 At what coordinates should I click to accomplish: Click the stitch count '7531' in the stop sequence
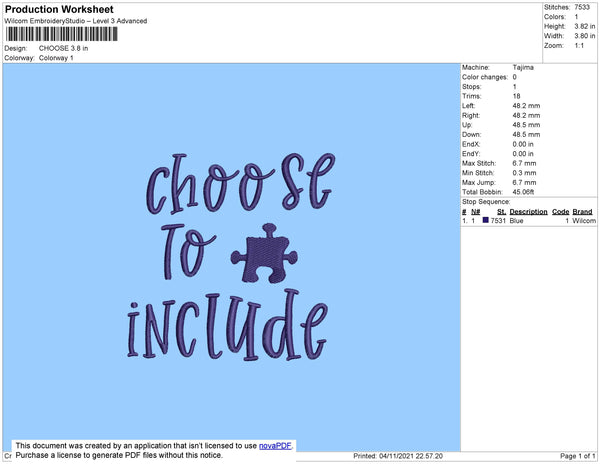point(498,221)
